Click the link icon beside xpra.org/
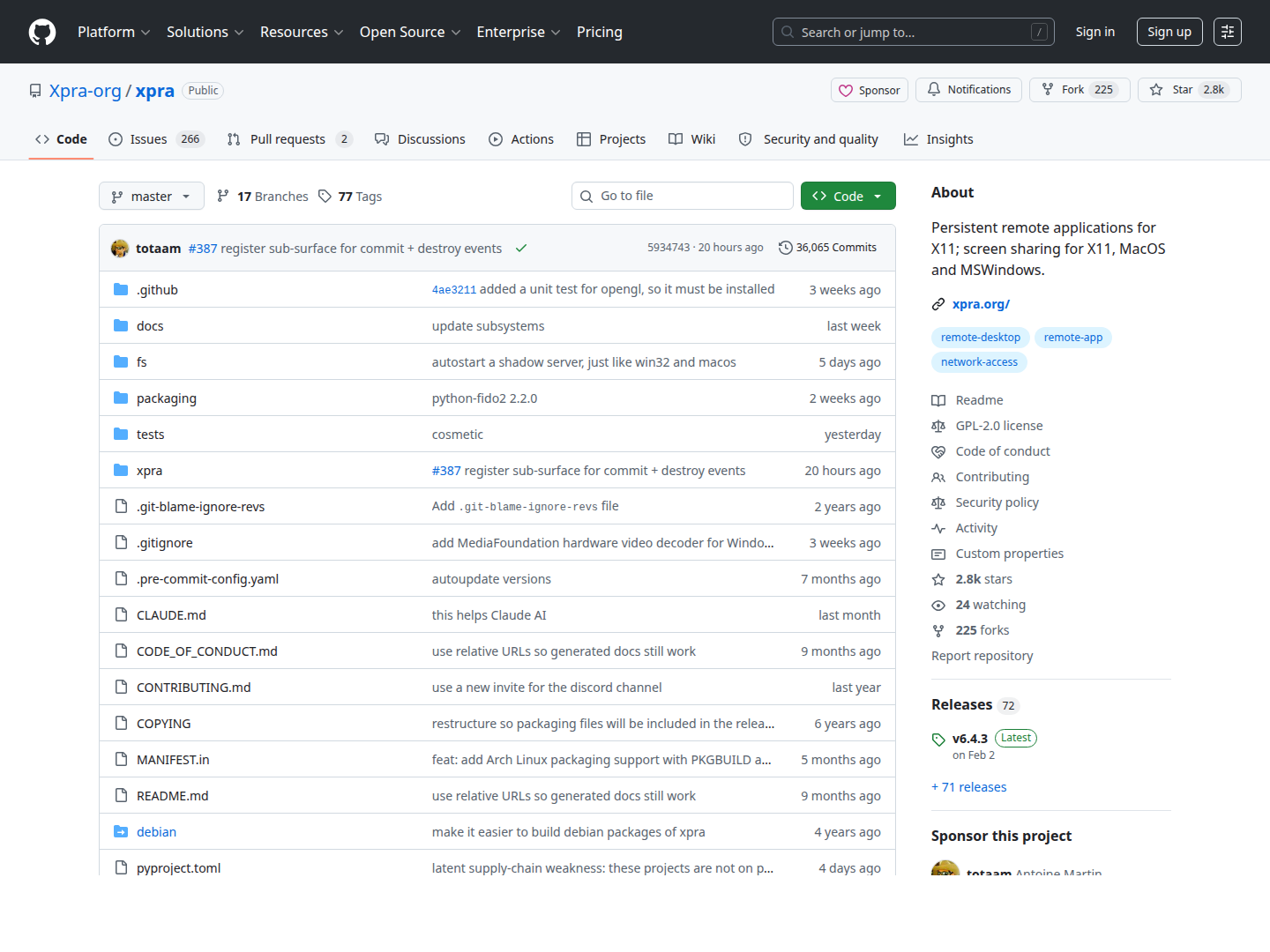Image resolution: width=1270 pixels, height=952 pixels. pos(938,305)
